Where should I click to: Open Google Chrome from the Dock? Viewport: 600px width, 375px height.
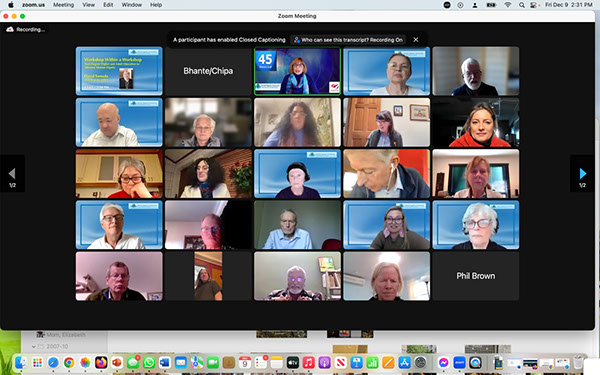pyautogui.click(x=69, y=362)
